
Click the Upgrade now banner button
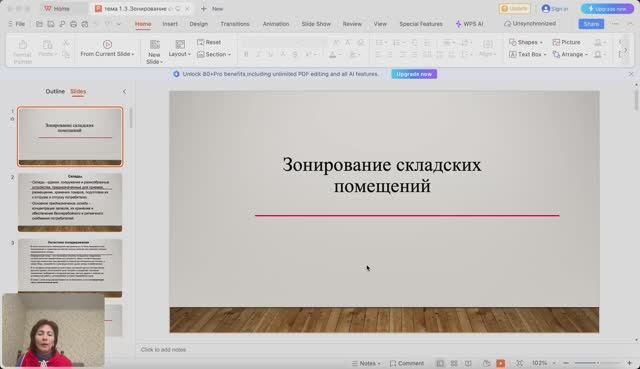click(414, 74)
